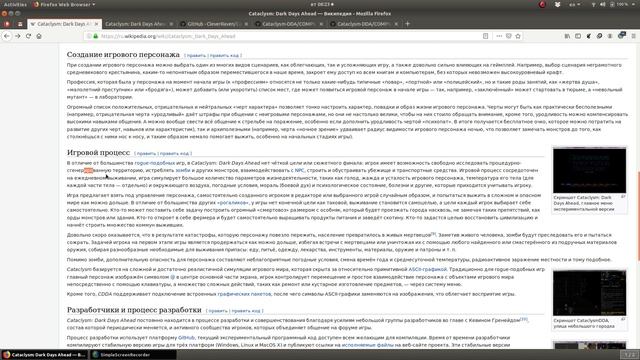This screenshot has height=360, width=640.
Task: Reload the current Wikipedia page
Action: 28,36
